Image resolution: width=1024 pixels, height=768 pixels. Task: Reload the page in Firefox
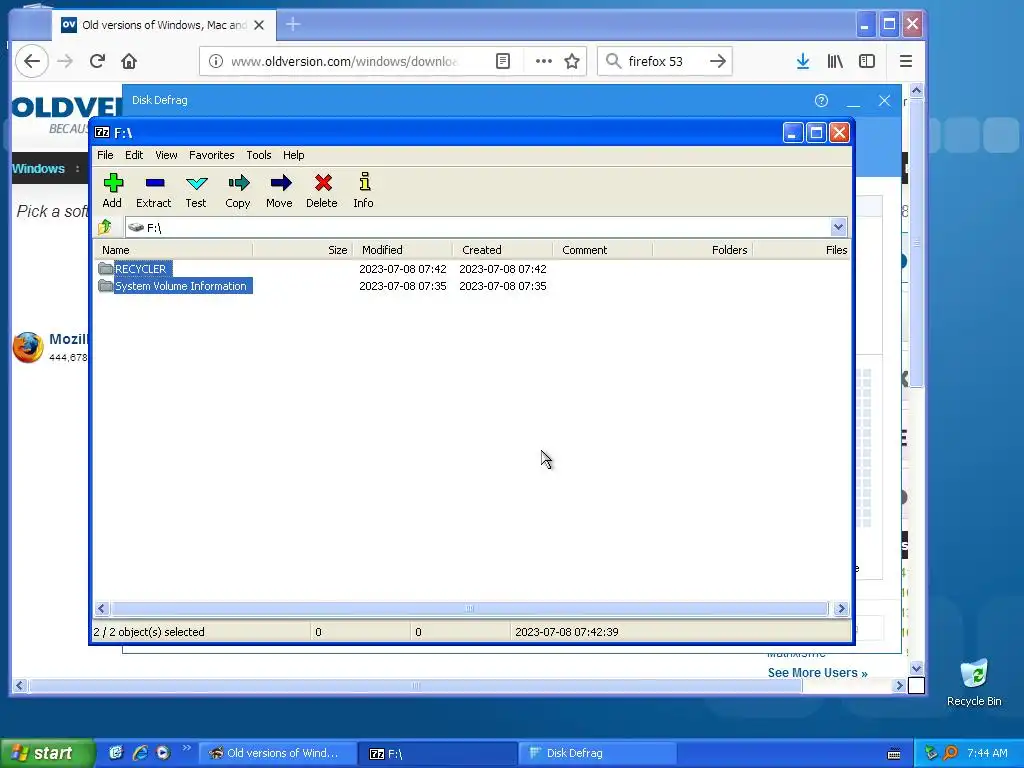coord(97,61)
